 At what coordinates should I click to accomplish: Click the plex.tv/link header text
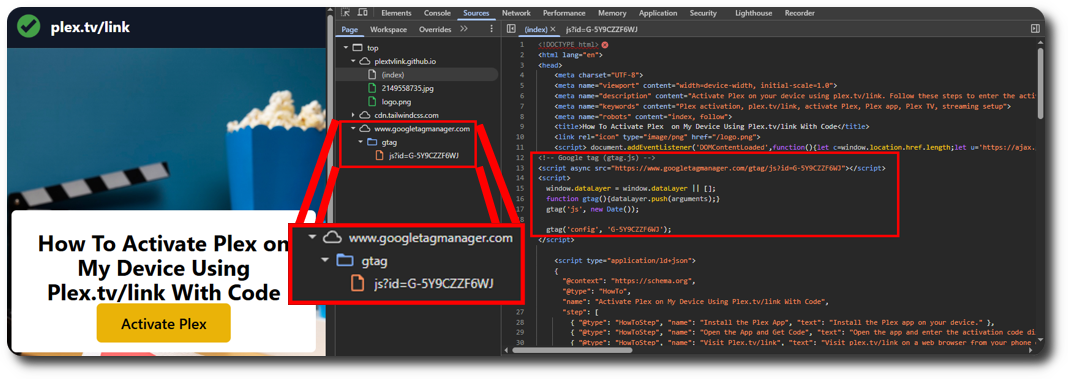click(x=90, y=27)
